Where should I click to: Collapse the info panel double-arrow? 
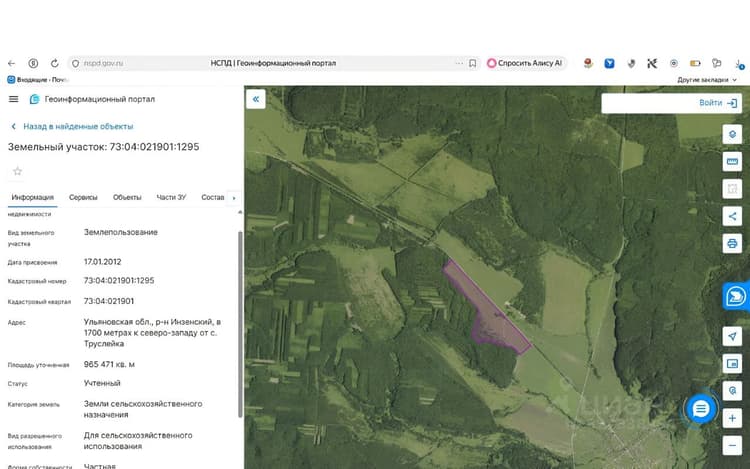point(256,99)
